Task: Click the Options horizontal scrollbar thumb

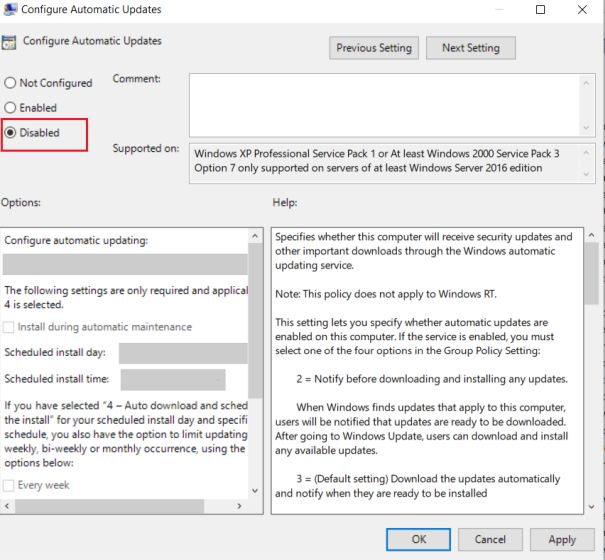Action: (x=110, y=506)
